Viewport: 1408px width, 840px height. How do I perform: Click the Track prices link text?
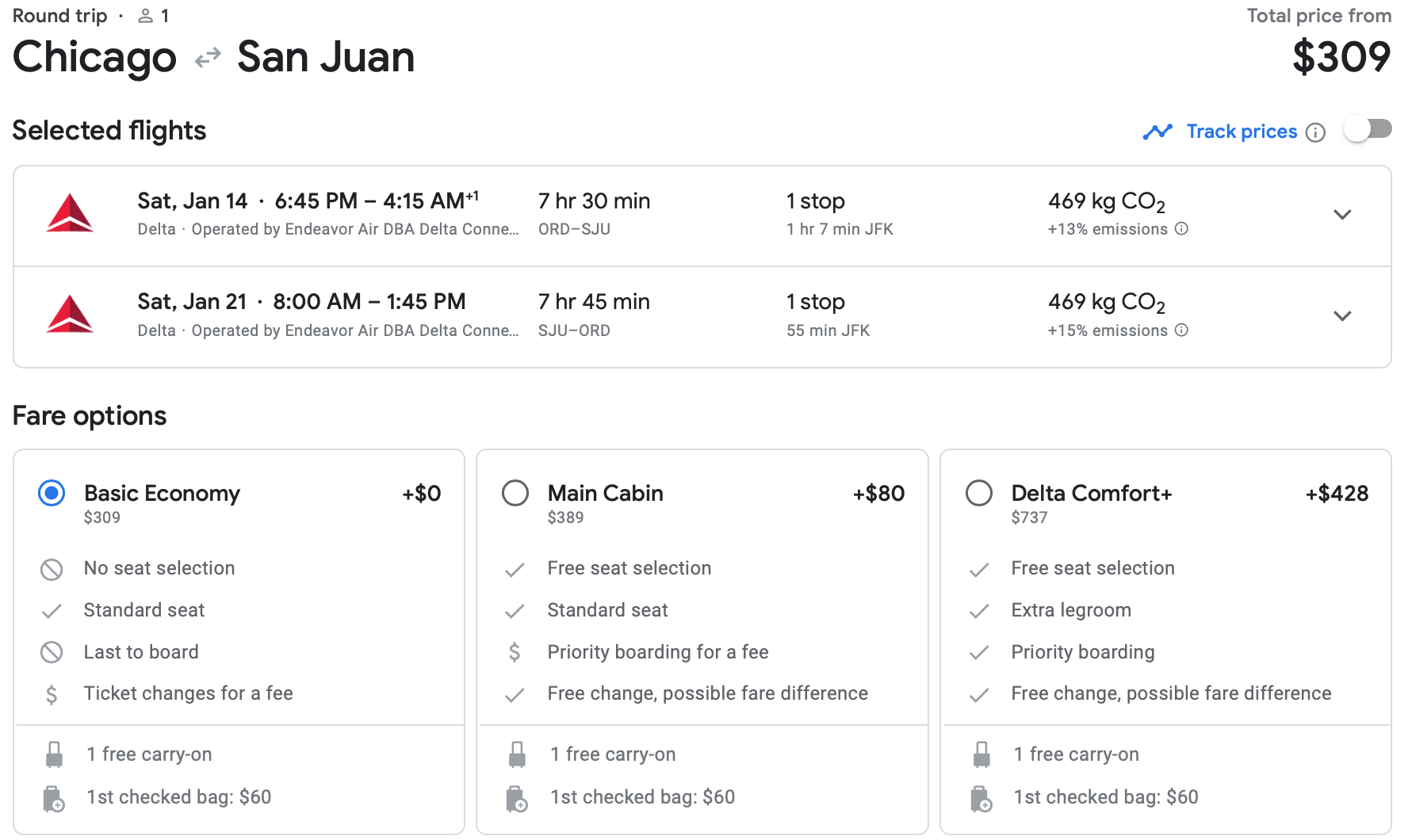pyautogui.click(x=1242, y=132)
